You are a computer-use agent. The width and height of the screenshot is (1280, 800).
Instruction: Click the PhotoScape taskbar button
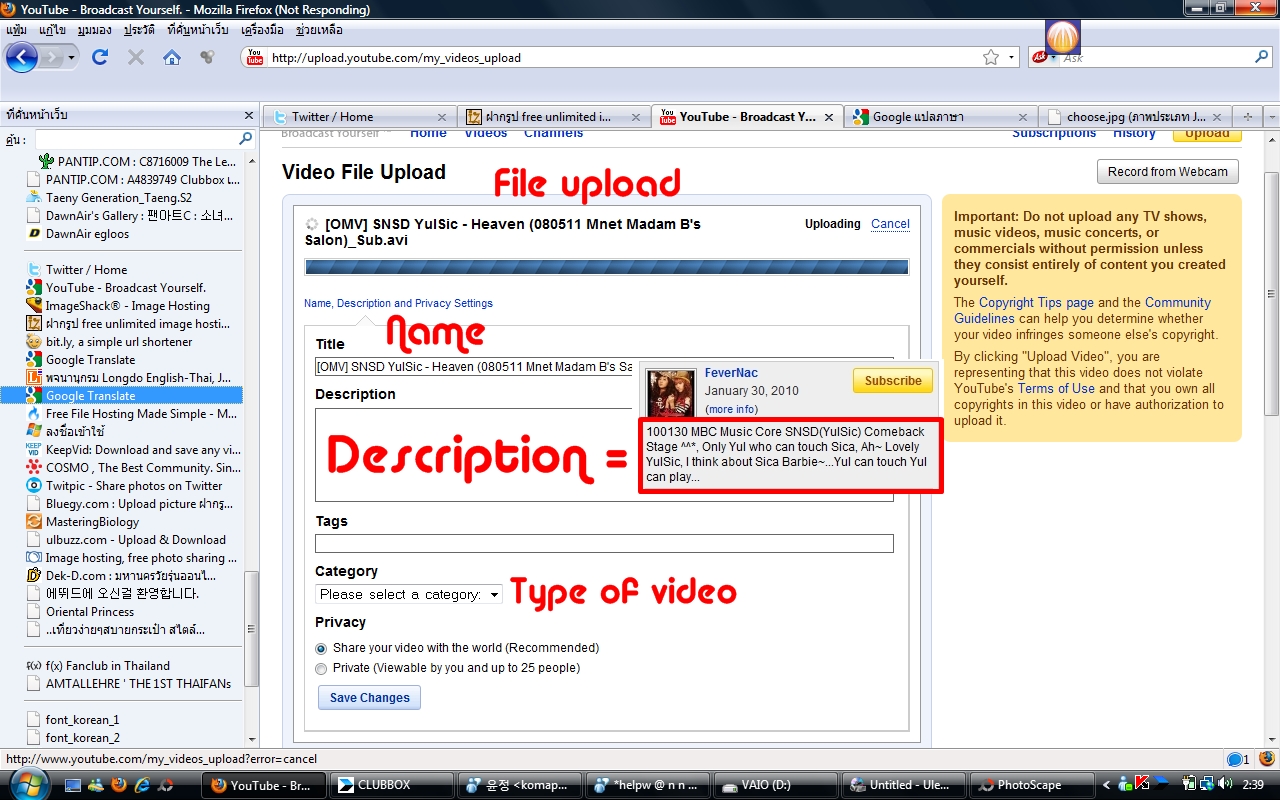tap(1031, 785)
